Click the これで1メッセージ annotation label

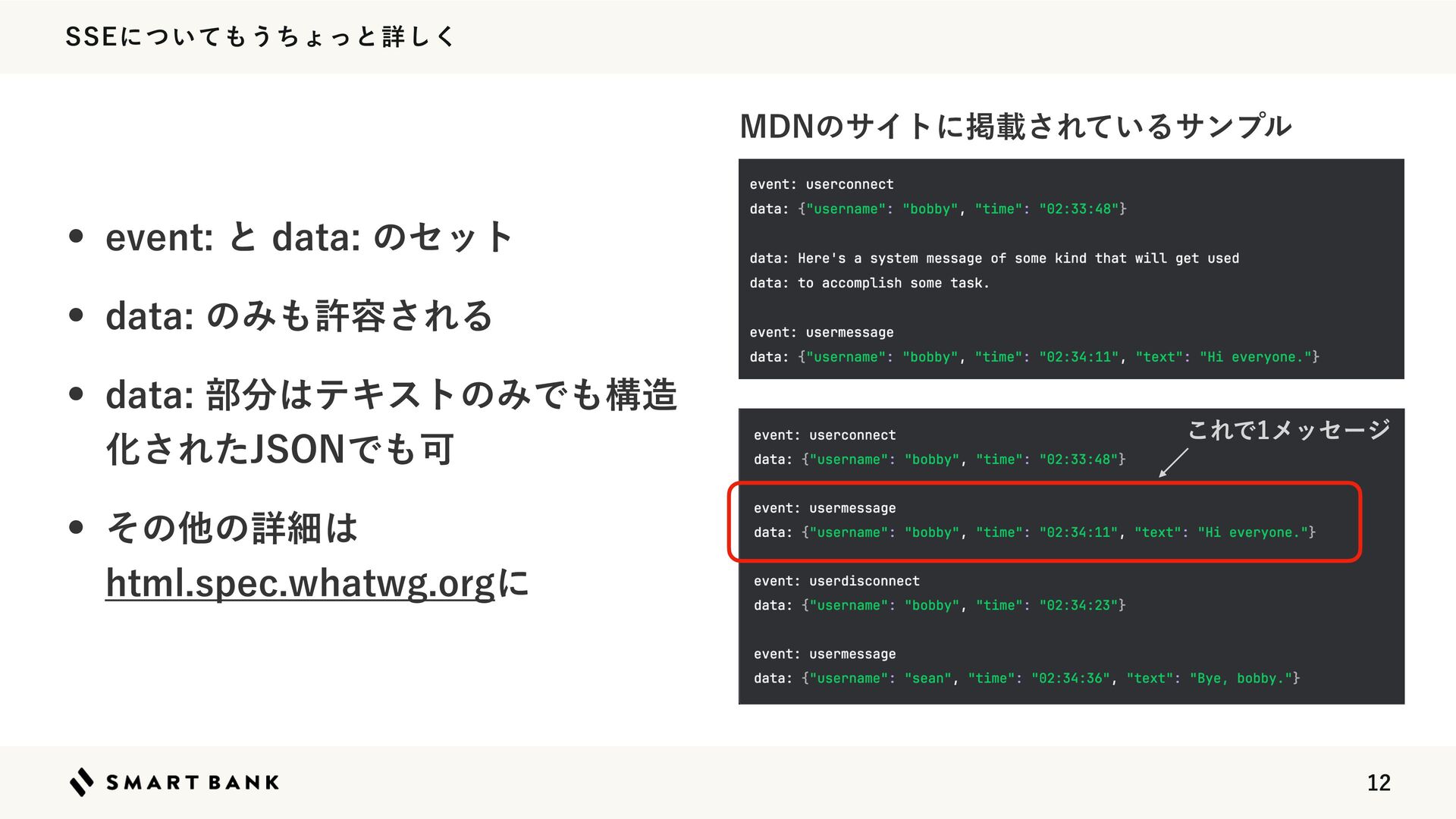pyautogui.click(x=1288, y=430)
